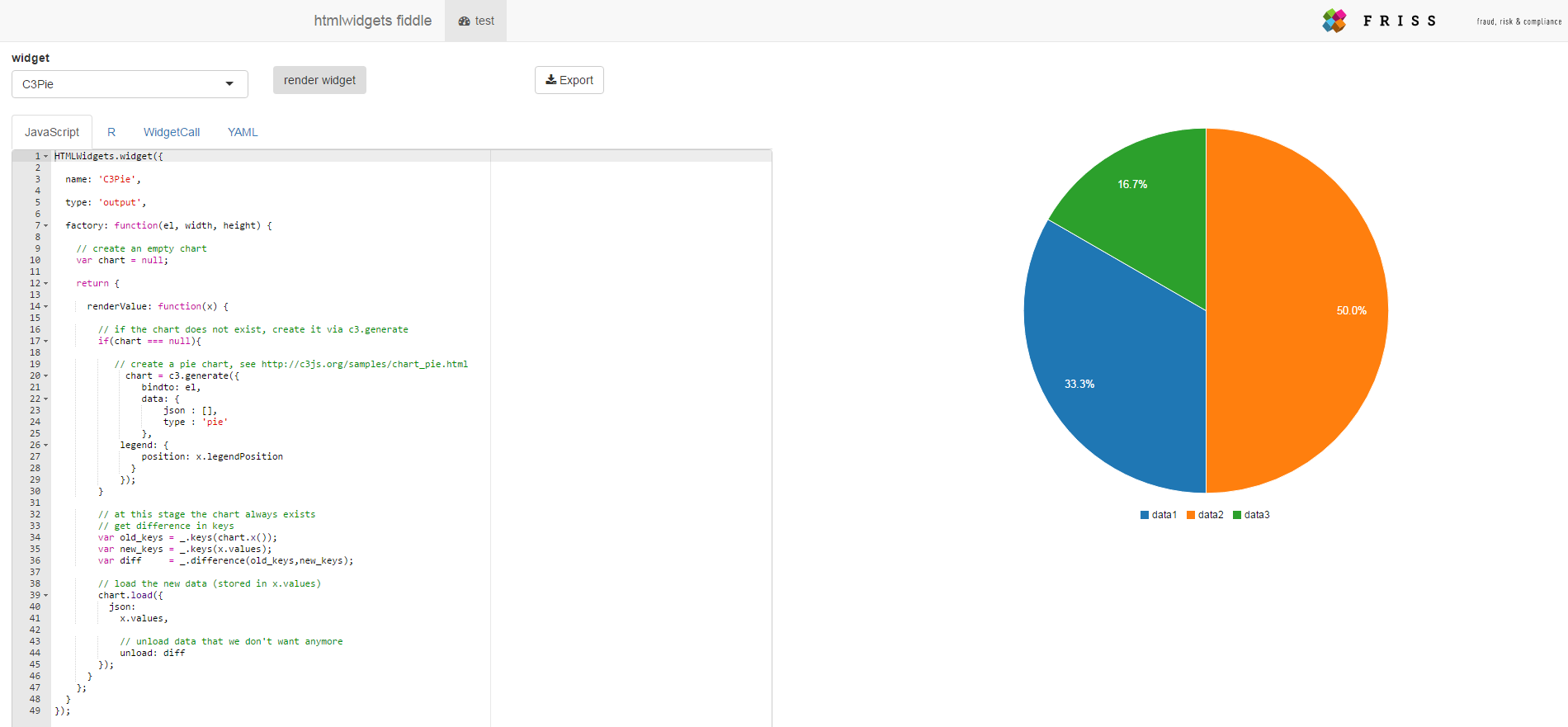Click the htmlwidgets fiddle title link
The width and height of the screenshot is (1568, 727).
372,21
